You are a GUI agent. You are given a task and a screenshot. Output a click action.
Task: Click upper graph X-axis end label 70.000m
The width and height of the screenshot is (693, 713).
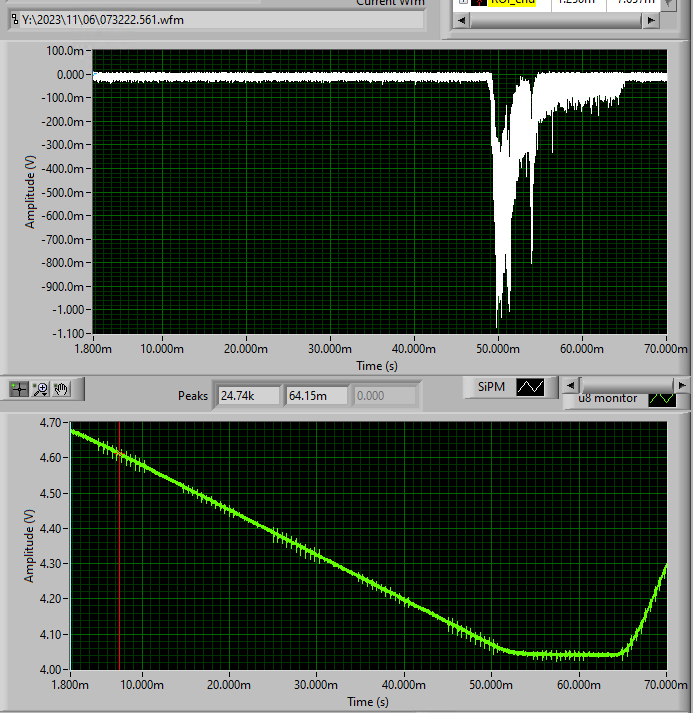point(666,349)
